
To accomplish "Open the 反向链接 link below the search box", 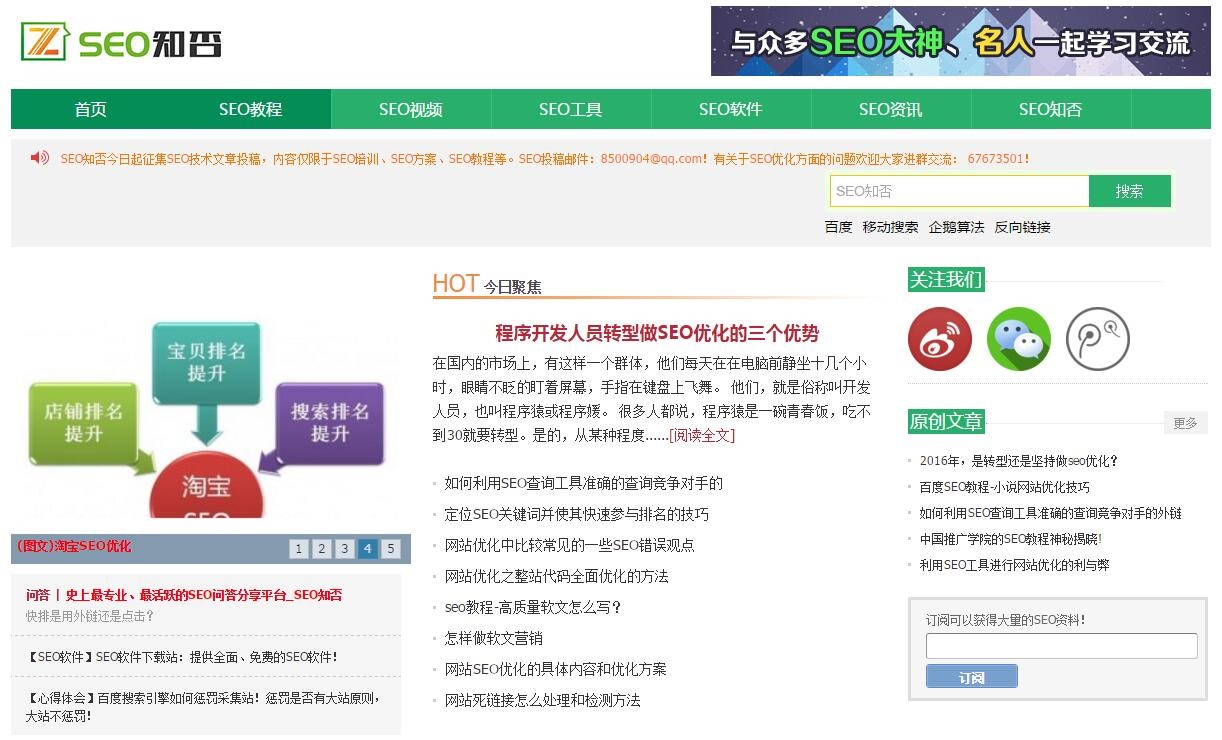I will pos(1021,227).
